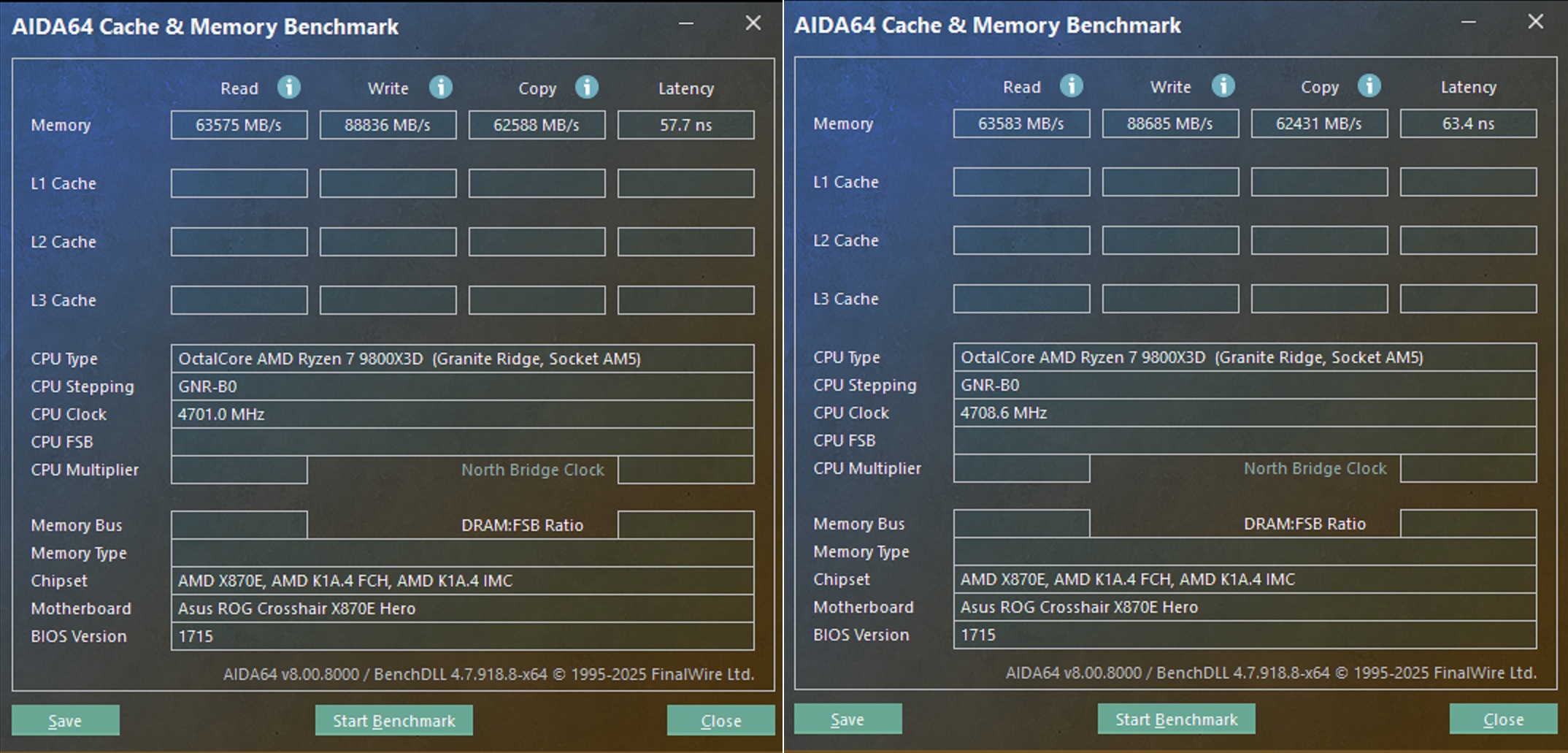Minimize the right benchmark window
1568x753 pixels.
point(1469,22)
